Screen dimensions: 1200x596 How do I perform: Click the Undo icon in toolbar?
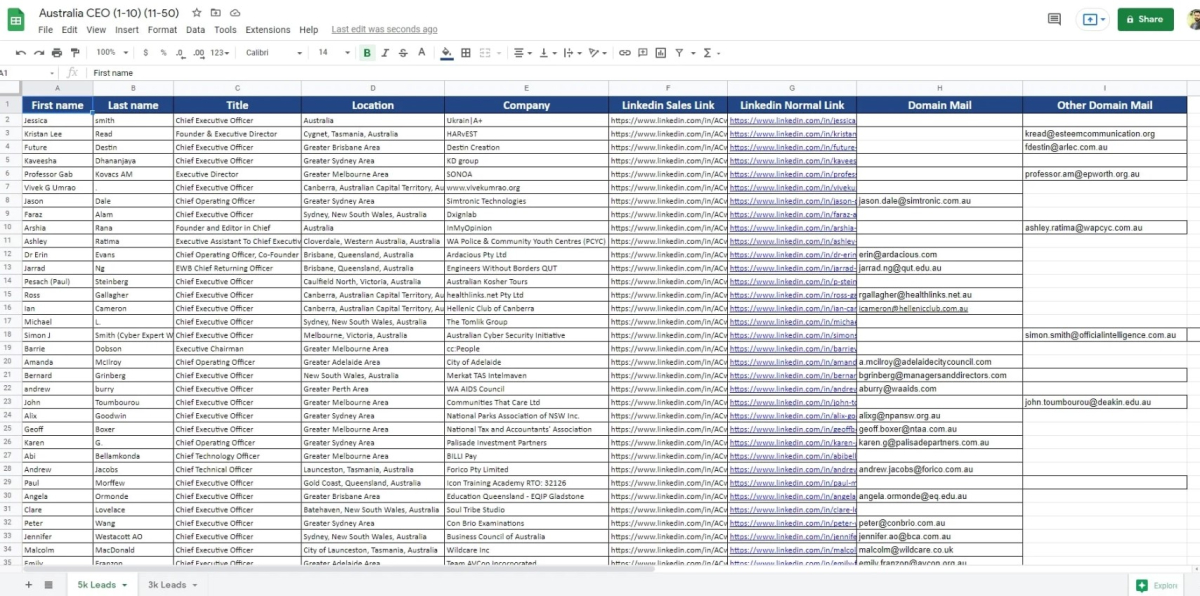(23, 52)
